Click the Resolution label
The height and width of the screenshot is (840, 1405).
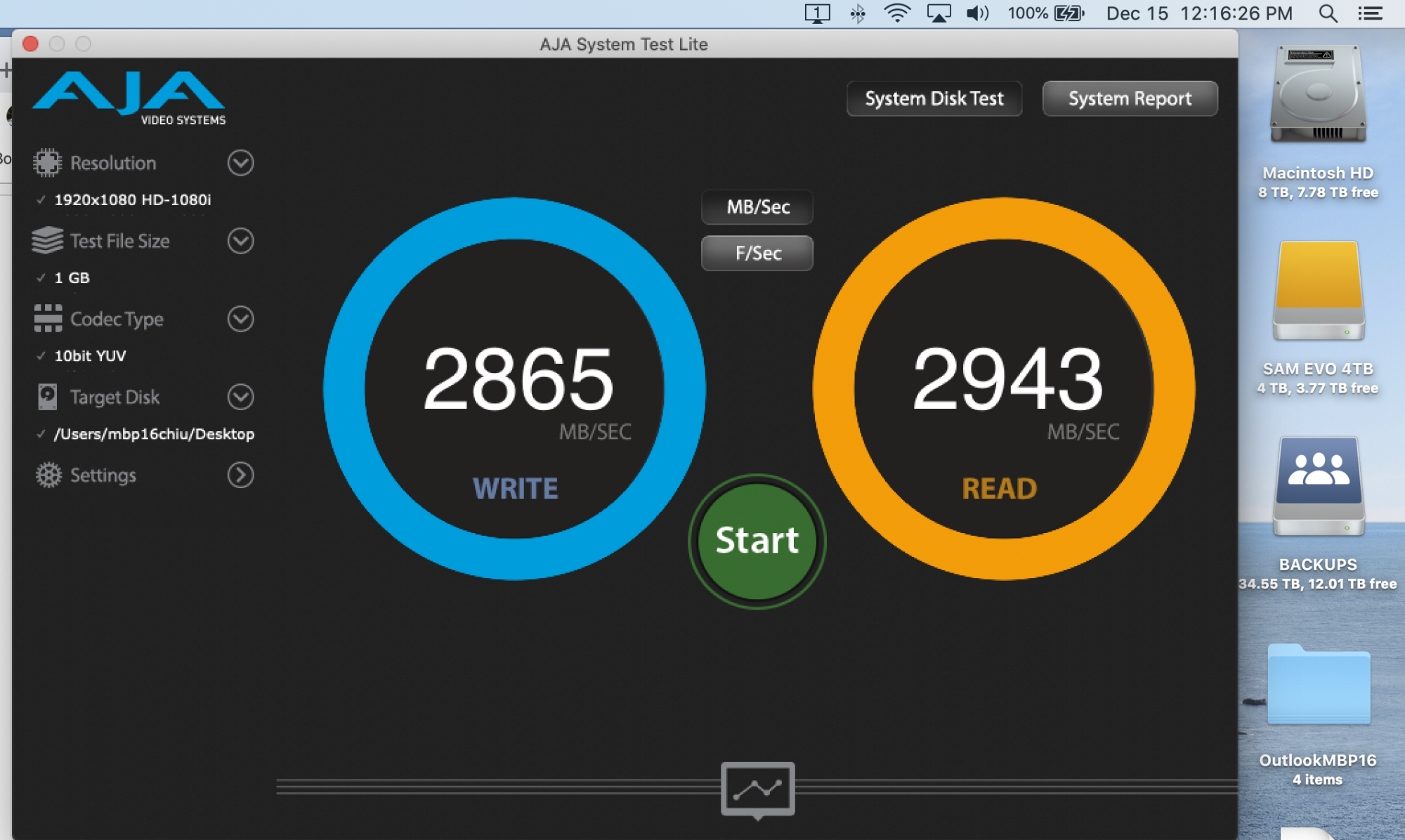tap(113, 163)
